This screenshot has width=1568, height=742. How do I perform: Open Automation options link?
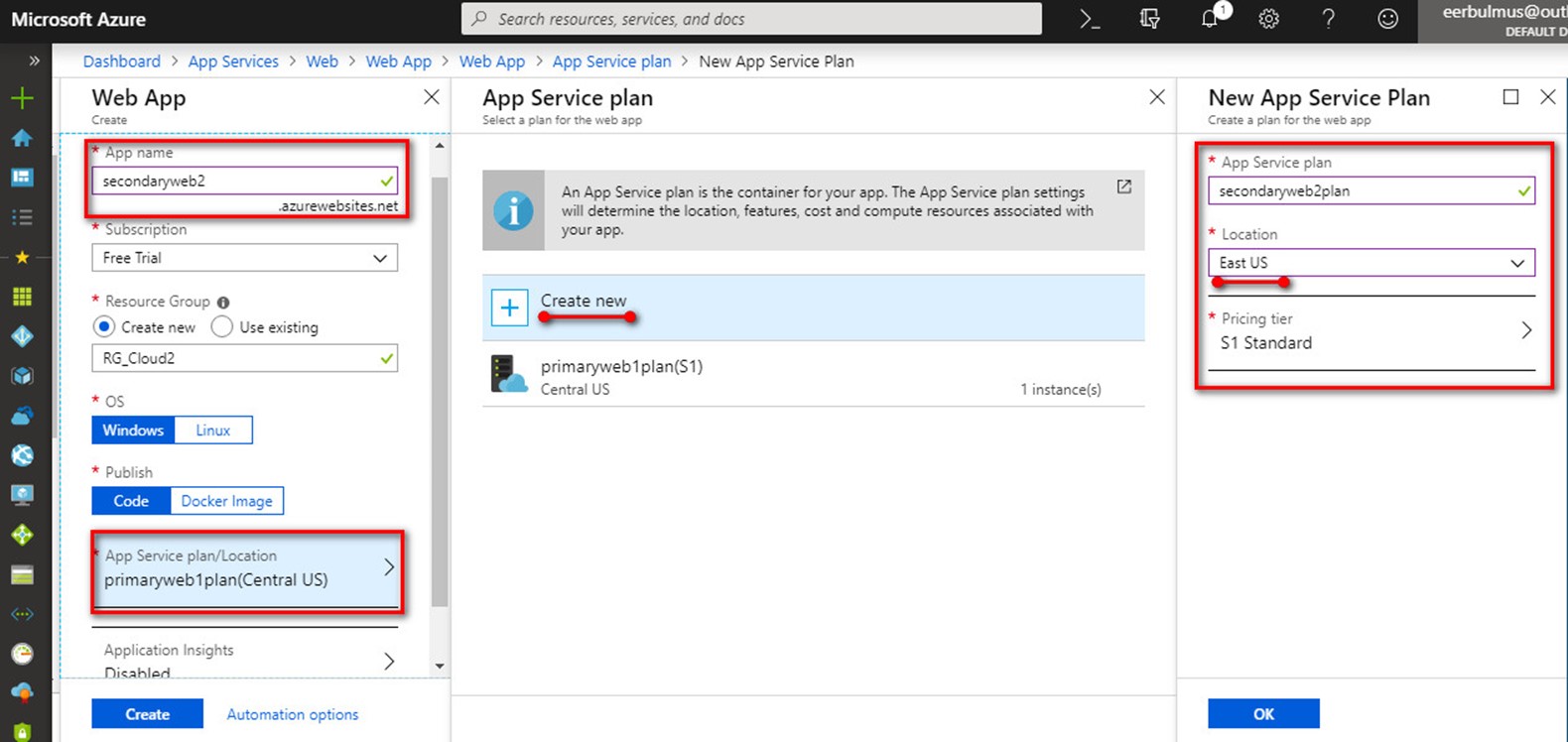click(292, 714)
